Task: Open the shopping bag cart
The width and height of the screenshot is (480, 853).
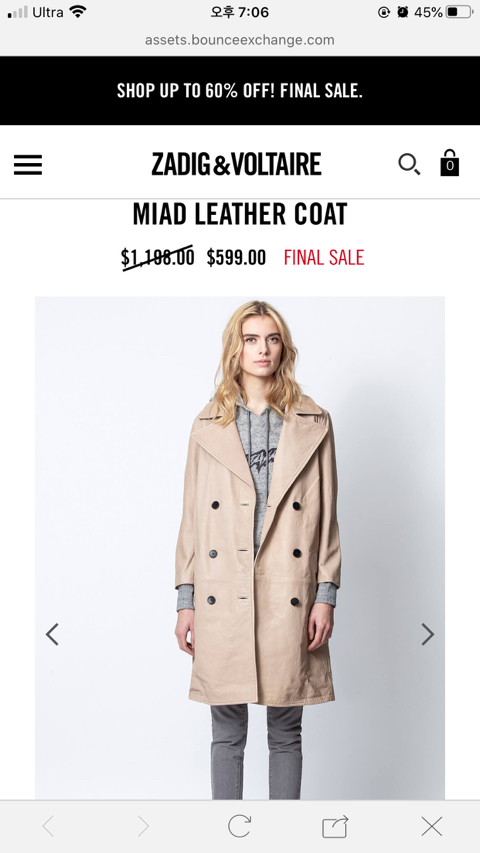Action: point(450,163)
